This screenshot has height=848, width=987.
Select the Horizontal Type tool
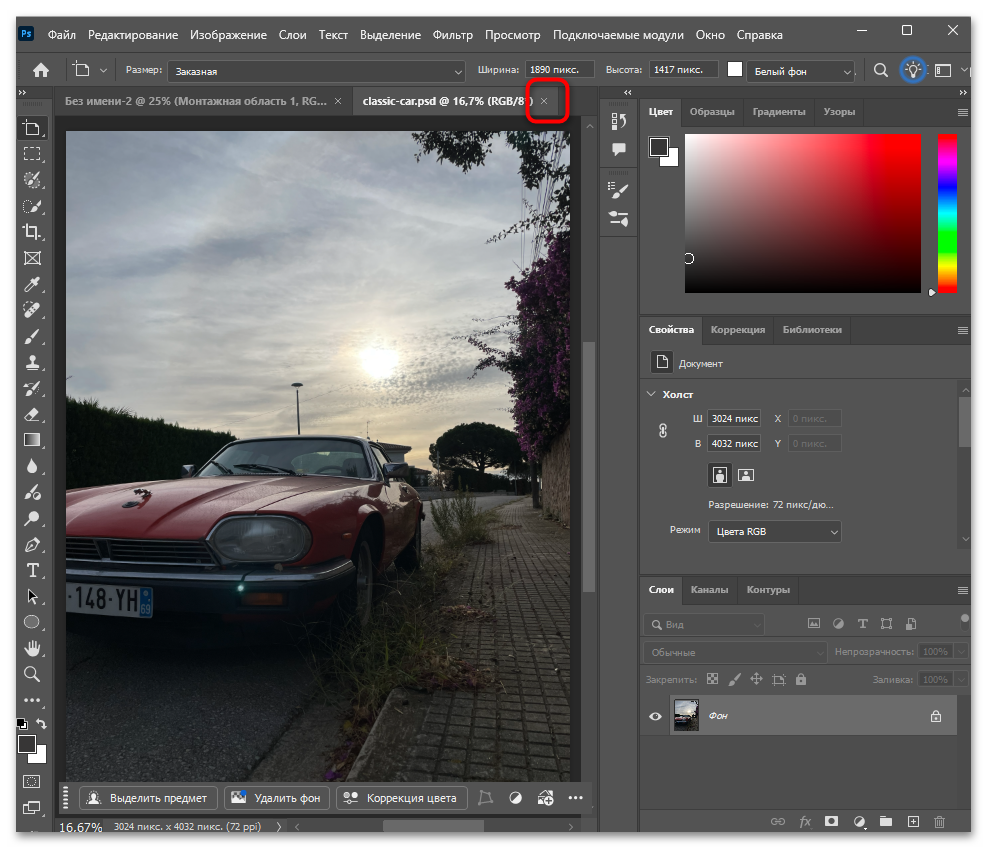tap(32, 570)
